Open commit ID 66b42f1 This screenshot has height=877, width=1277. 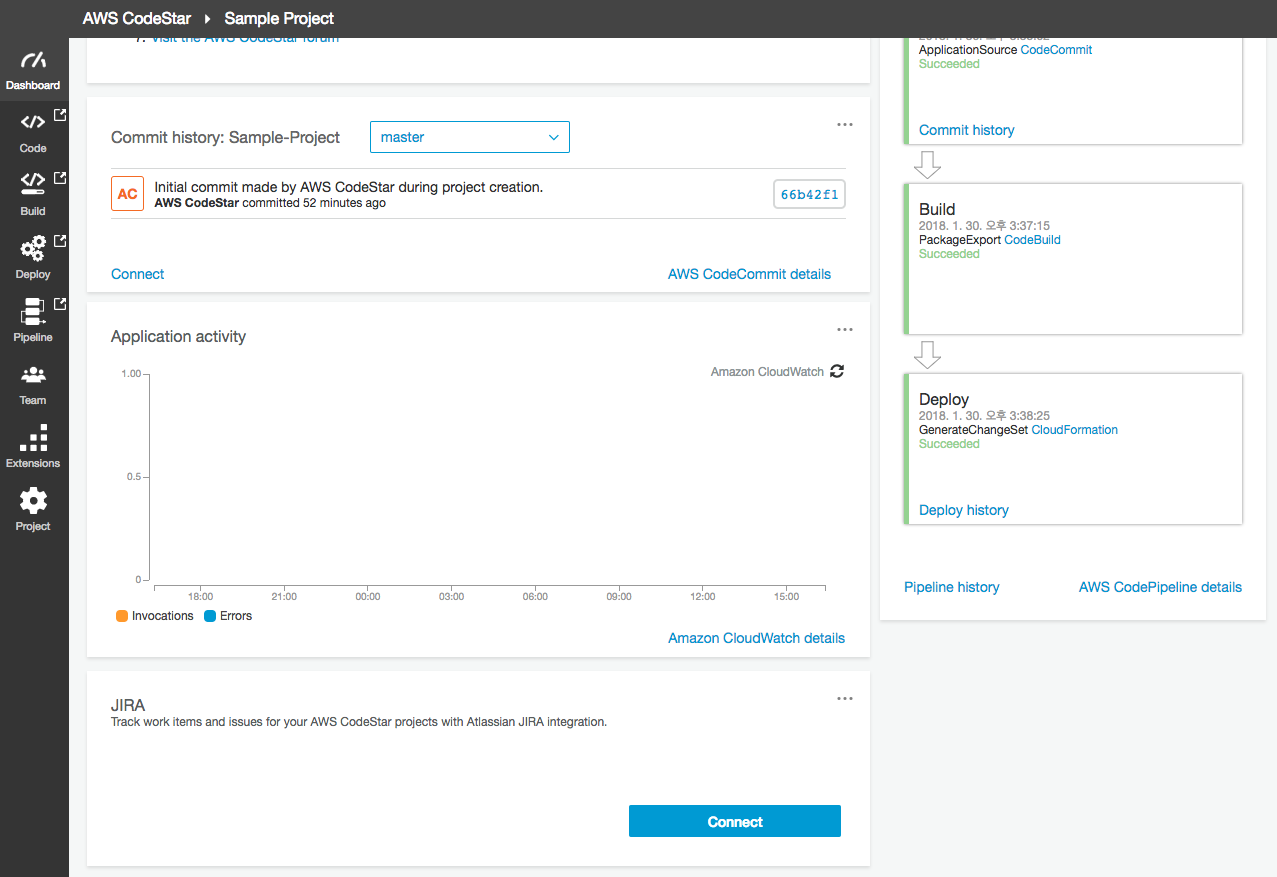tap(809, 194)
